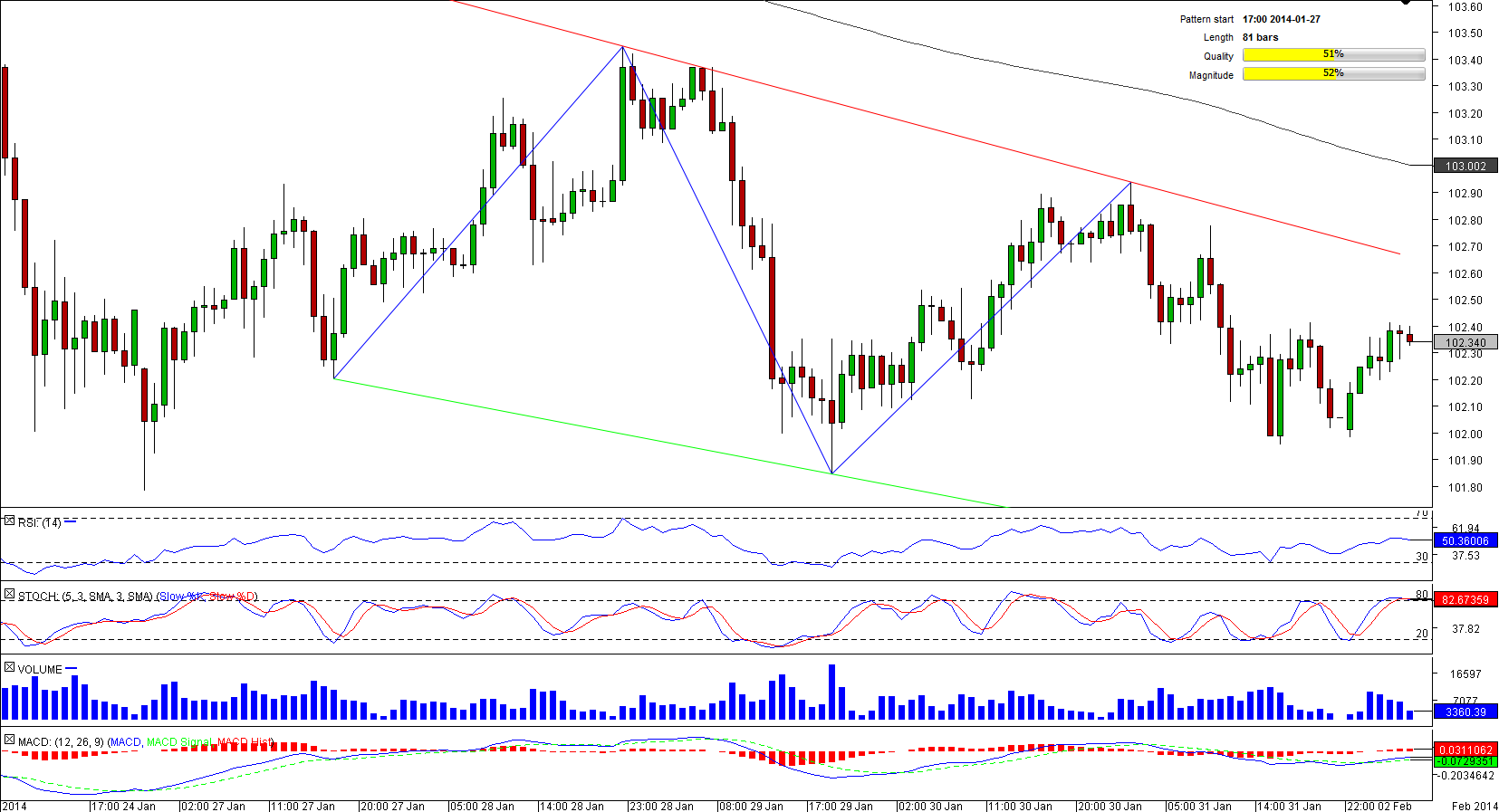
Task: Click the 103.002 moving average price tag
Action: click(x=1465, y=167)
